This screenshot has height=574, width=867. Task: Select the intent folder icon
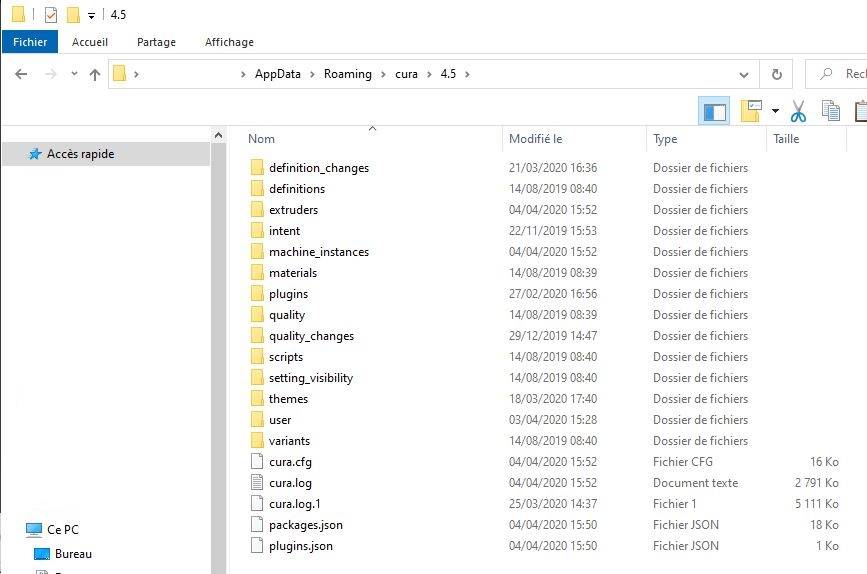[257, 231]
